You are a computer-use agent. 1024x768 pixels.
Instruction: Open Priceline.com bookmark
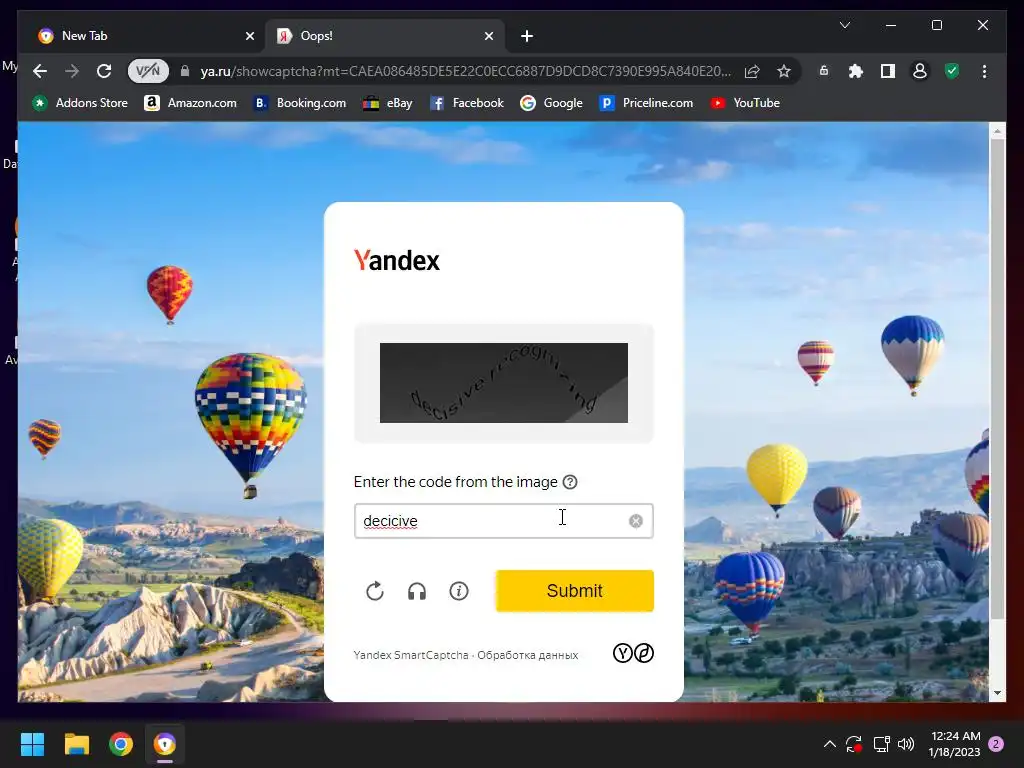pos(646,103)
